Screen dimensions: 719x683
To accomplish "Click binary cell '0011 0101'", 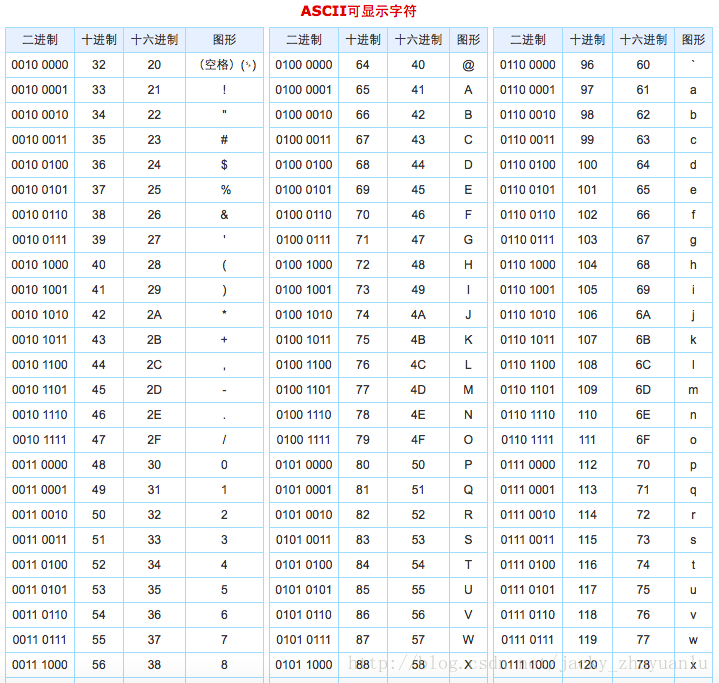I will click(40, 589).
